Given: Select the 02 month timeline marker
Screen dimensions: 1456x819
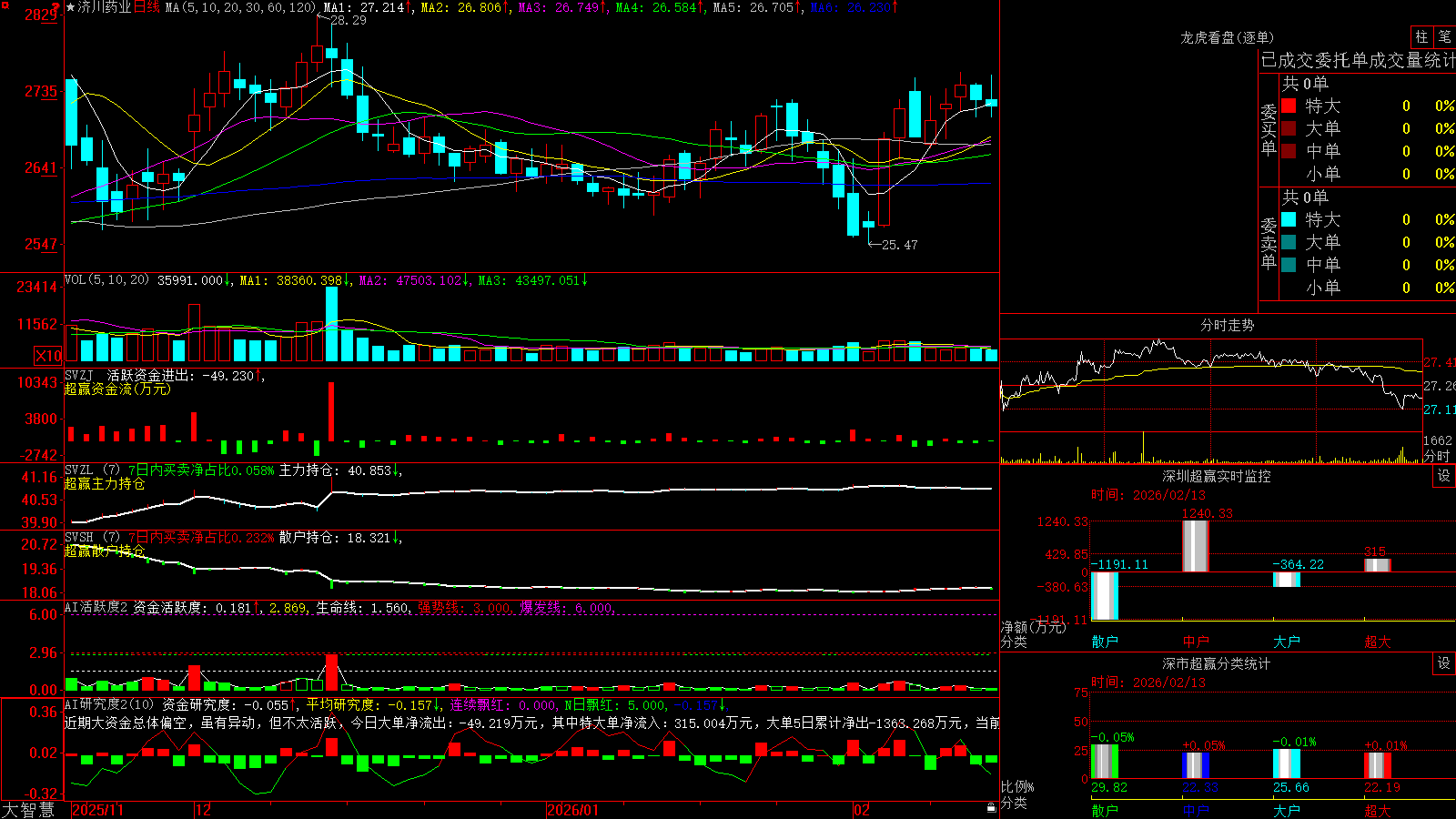Looking at the screenshot, I should pos(862,810).
